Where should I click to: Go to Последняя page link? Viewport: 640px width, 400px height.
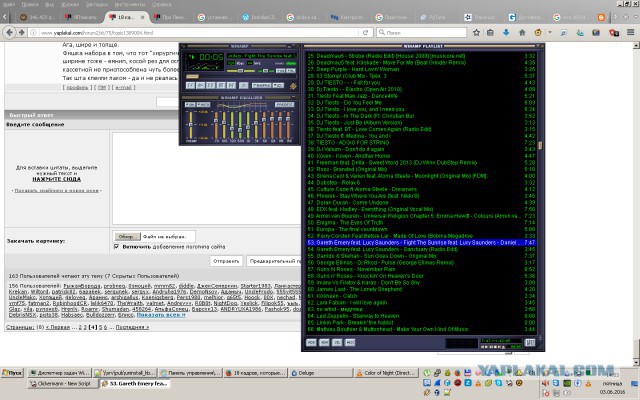(x=132, y=327)
